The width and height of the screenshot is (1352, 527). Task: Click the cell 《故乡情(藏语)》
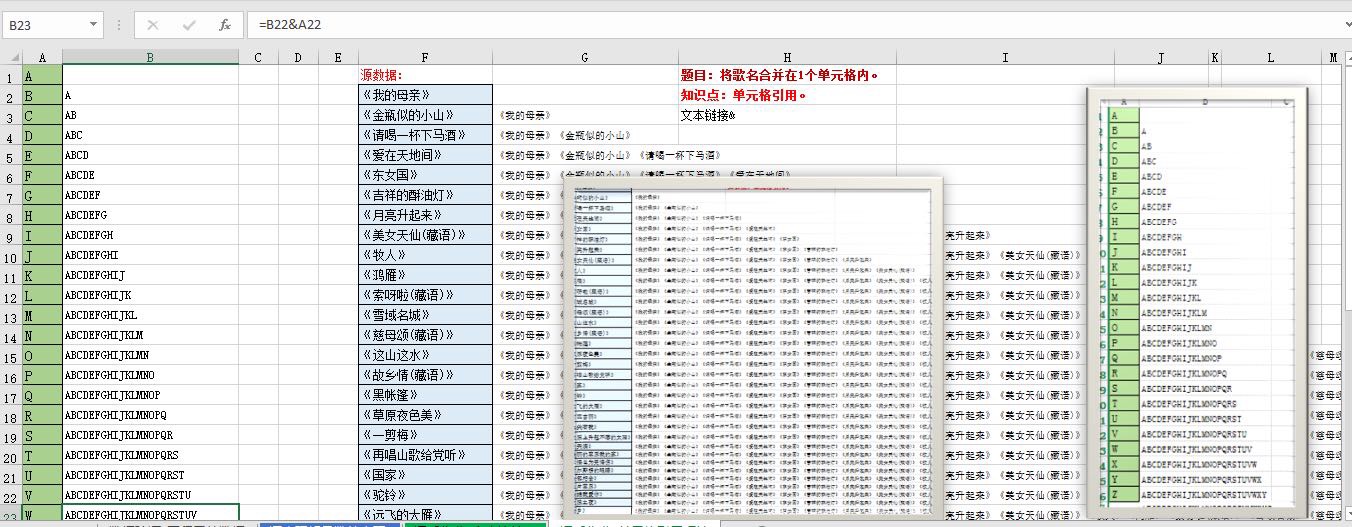pyautogui.click(x=425, y=375)
